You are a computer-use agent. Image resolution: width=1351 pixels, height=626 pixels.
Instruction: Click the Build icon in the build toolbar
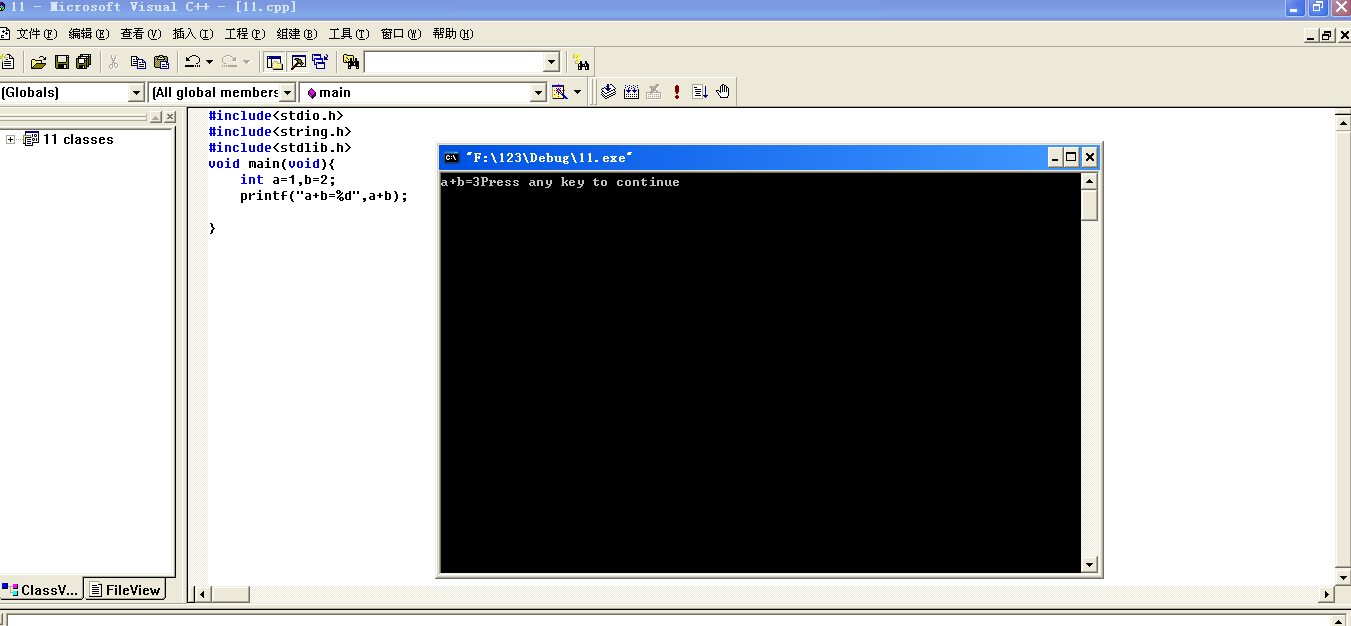click(631, 92)
